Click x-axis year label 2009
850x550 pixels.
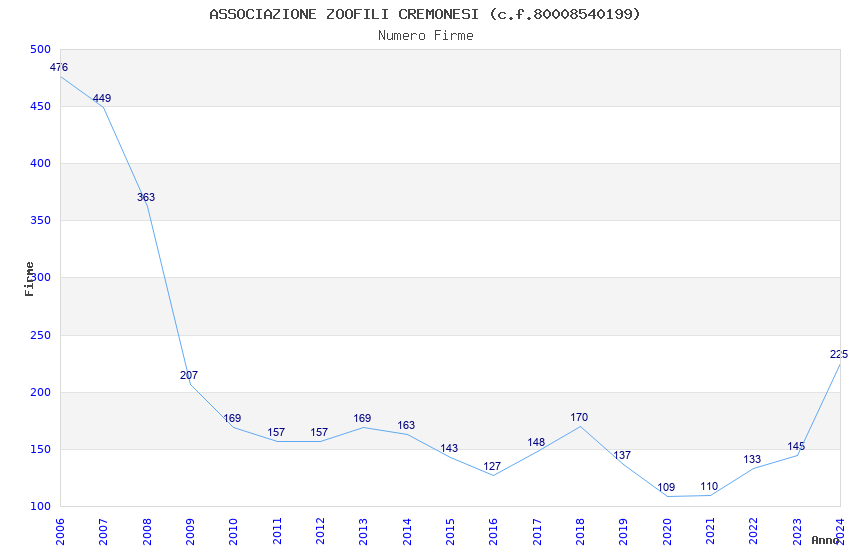[190, 532]
